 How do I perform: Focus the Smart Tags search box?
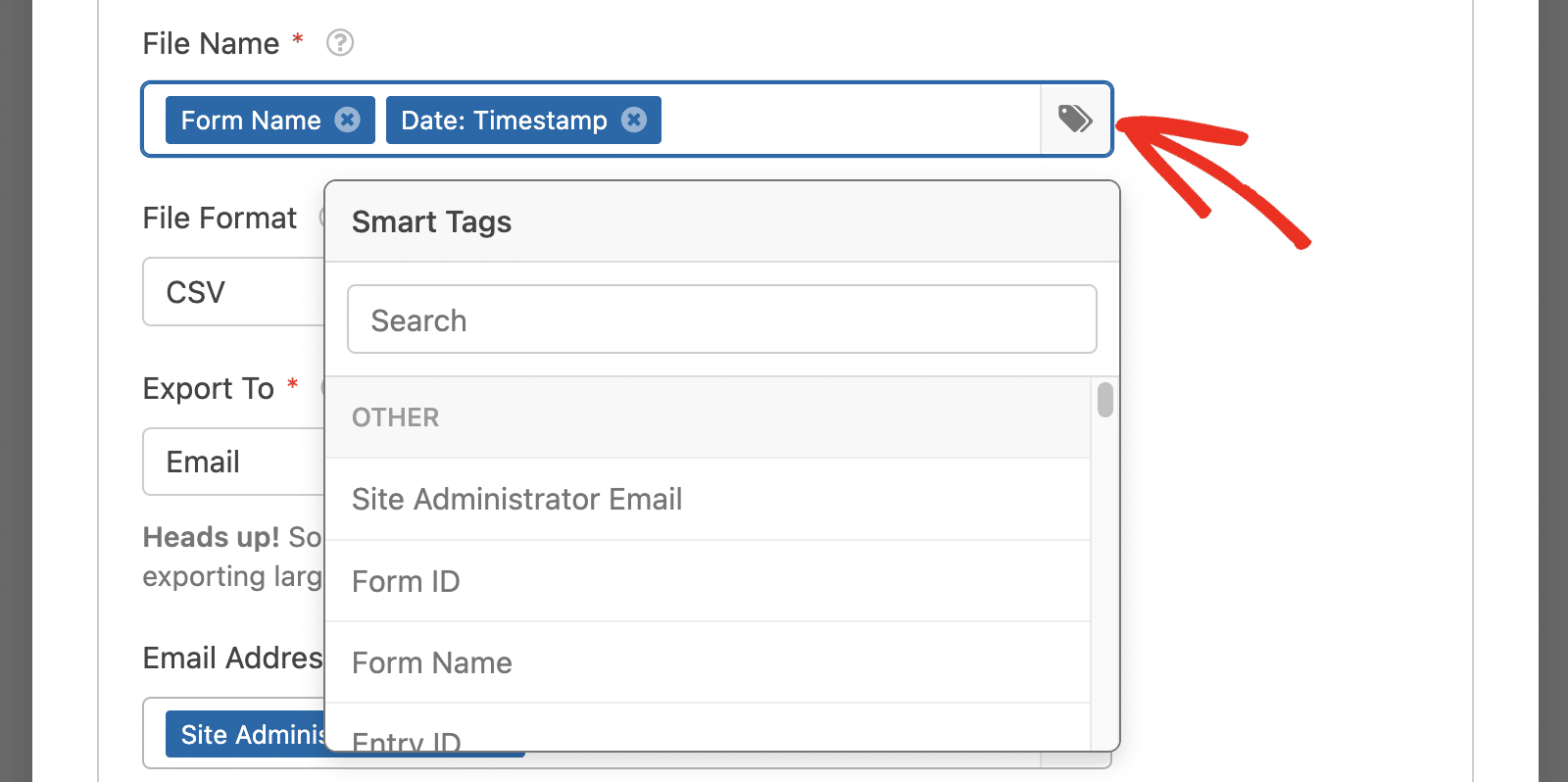722,319
